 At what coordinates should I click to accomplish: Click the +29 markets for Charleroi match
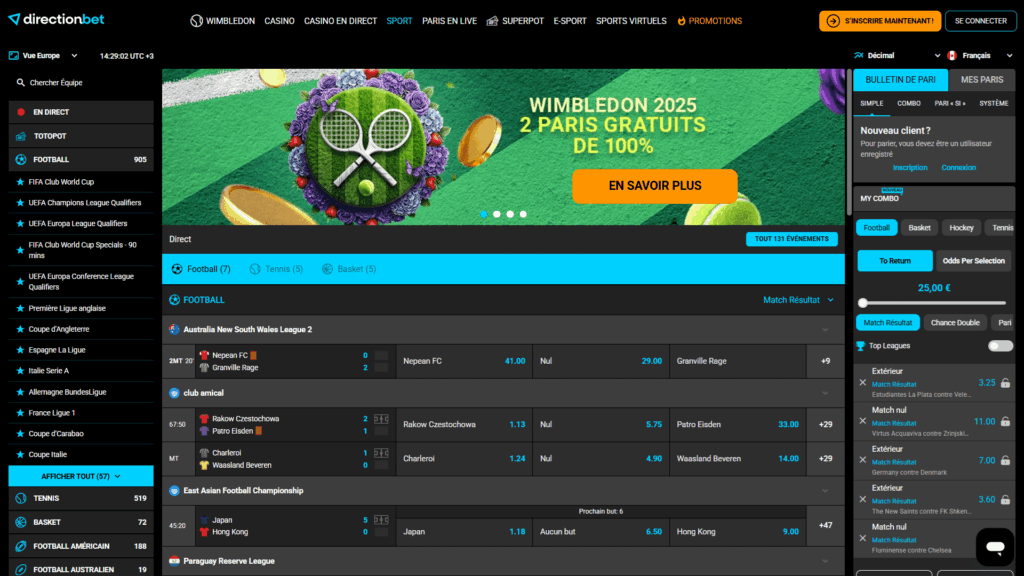[825, 458]
